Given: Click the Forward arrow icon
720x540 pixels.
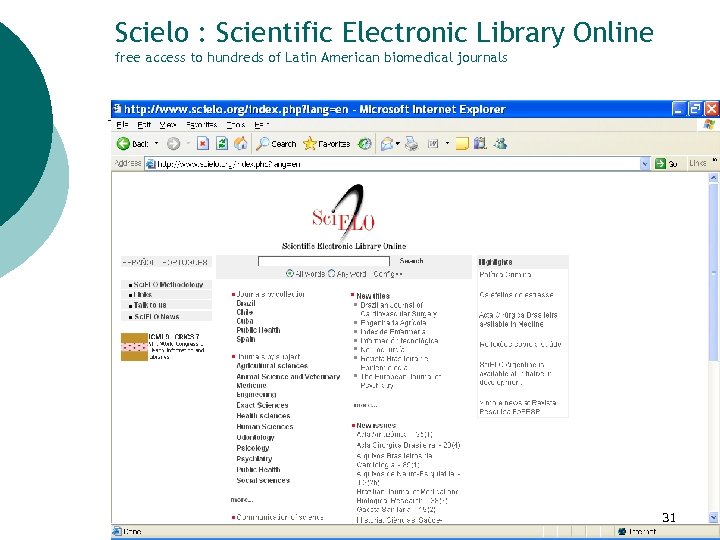Looking at the screenshot, I should 173,144.
